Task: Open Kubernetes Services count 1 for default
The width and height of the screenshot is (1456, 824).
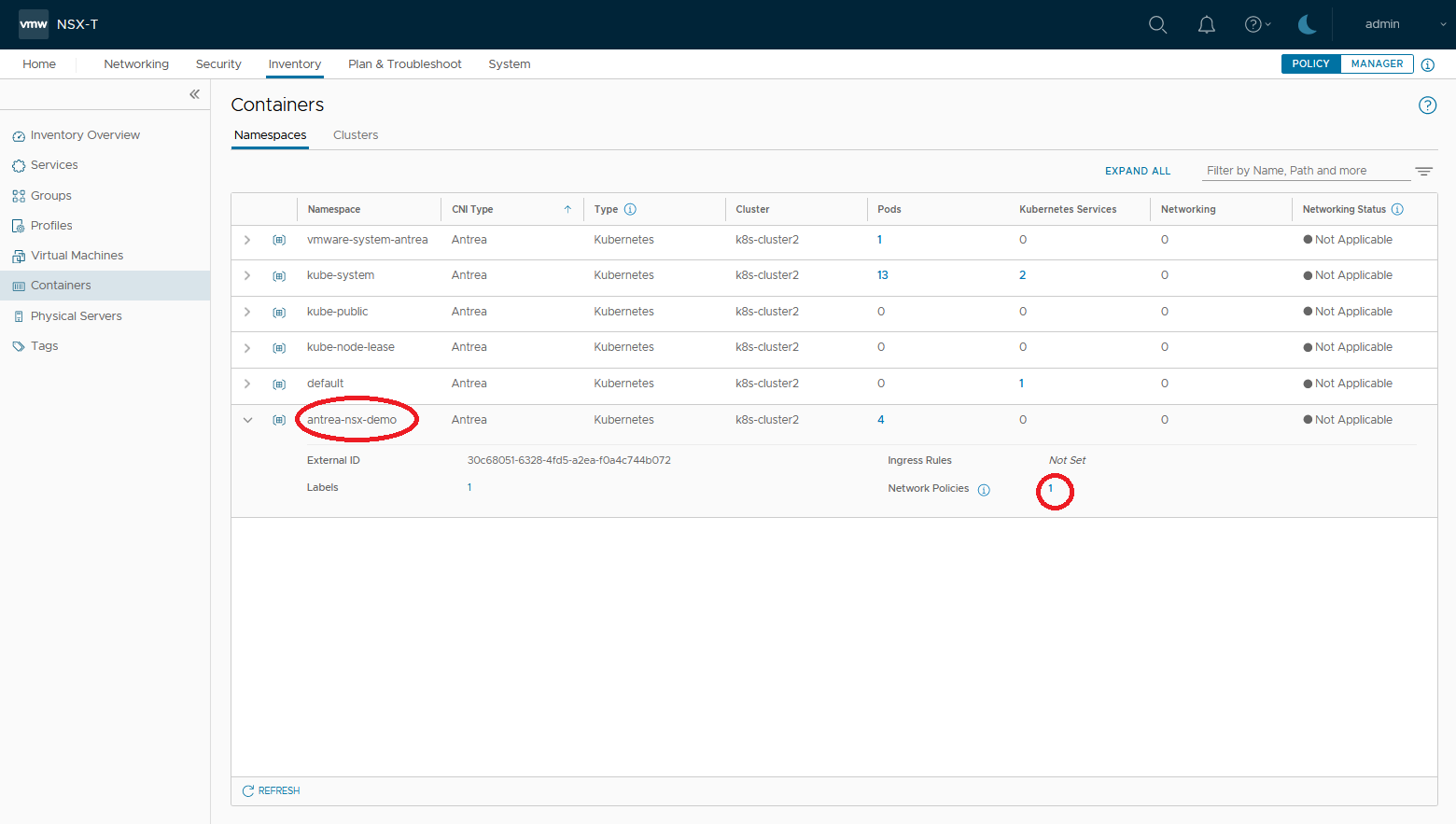Action: coord(1021,384)
